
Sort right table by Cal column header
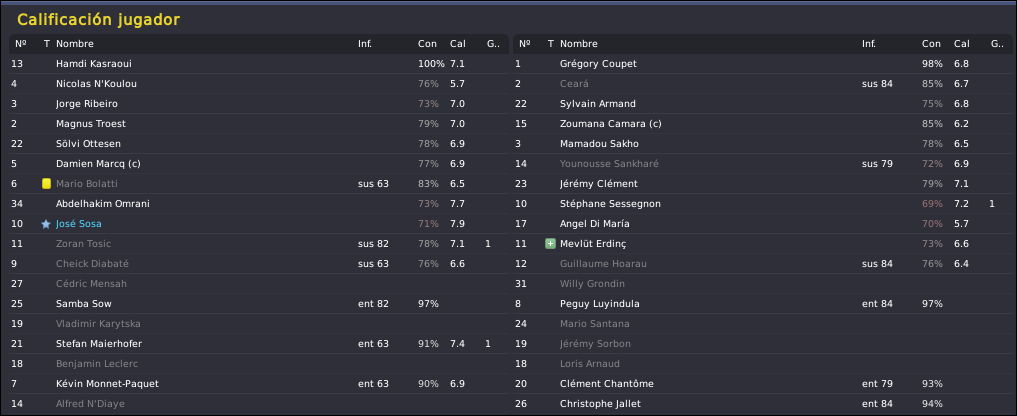tap(961, 44)
